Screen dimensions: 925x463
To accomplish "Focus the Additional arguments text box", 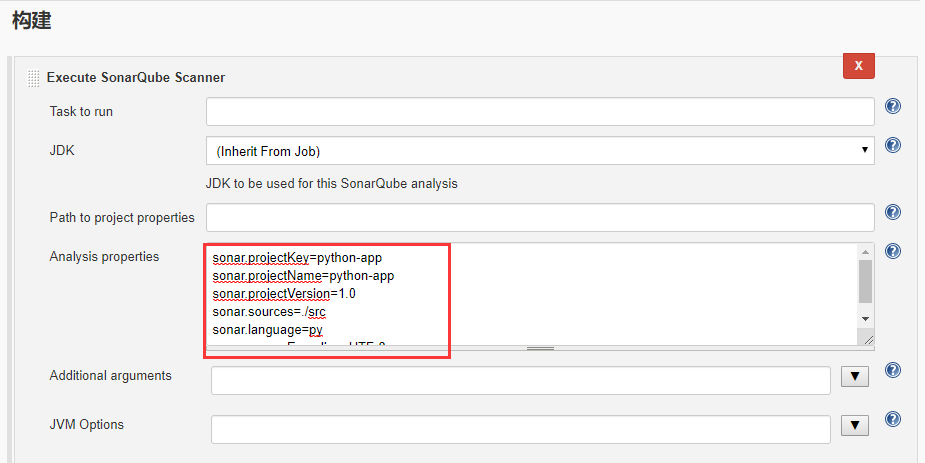I will (520, 380).
